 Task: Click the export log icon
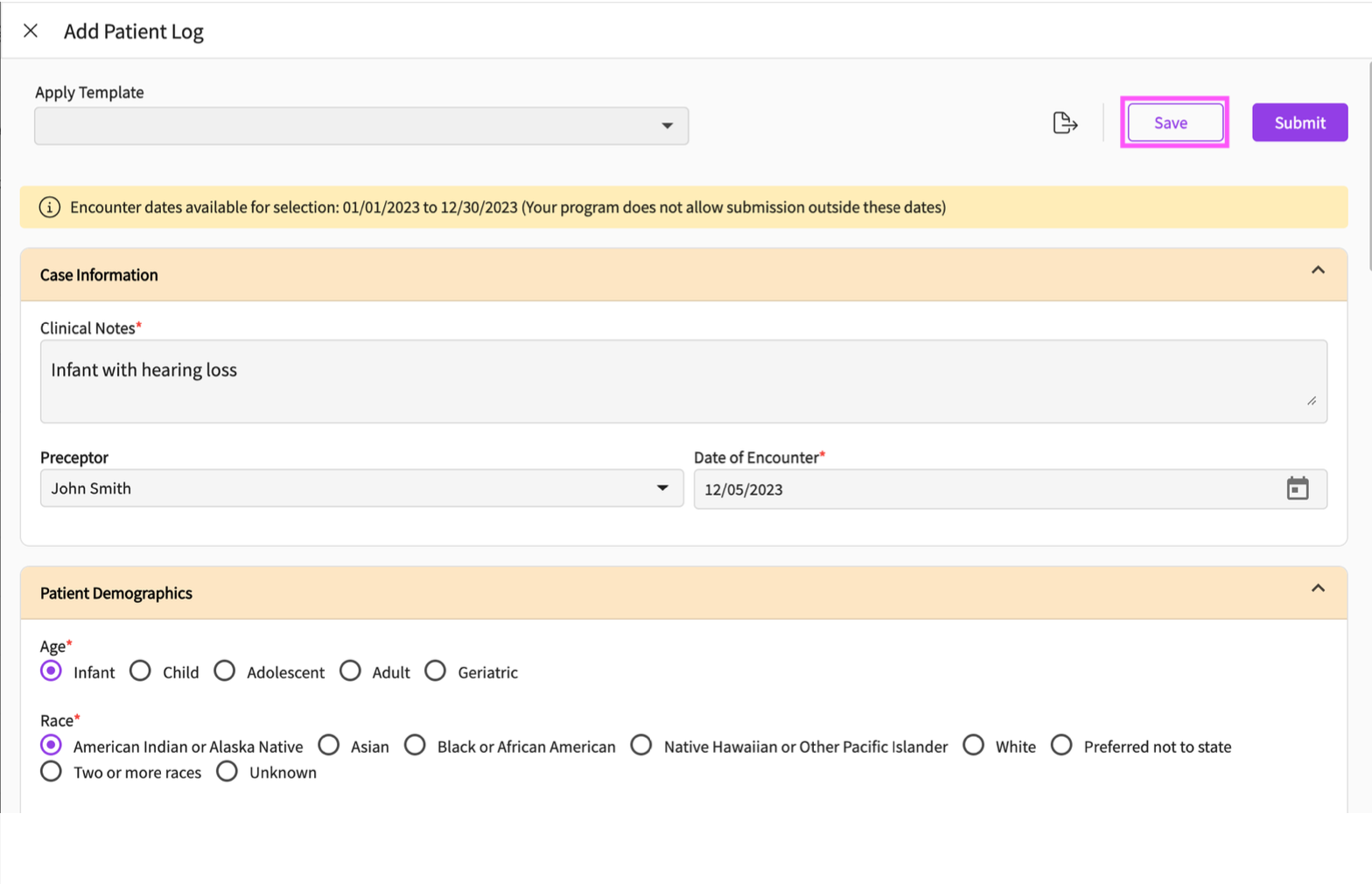pyautogui.click(x=1064, y=123)
